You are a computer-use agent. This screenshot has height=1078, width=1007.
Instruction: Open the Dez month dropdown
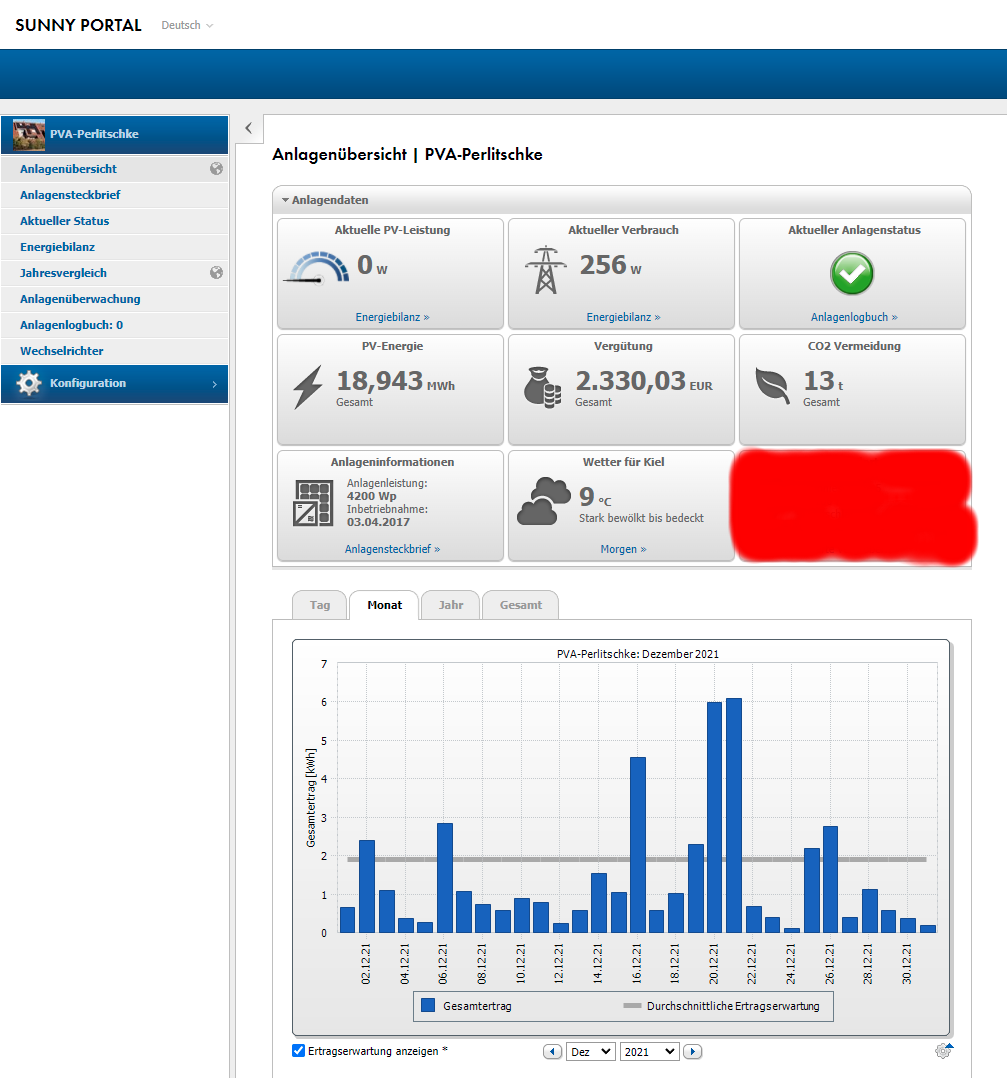pos(590,1051)
